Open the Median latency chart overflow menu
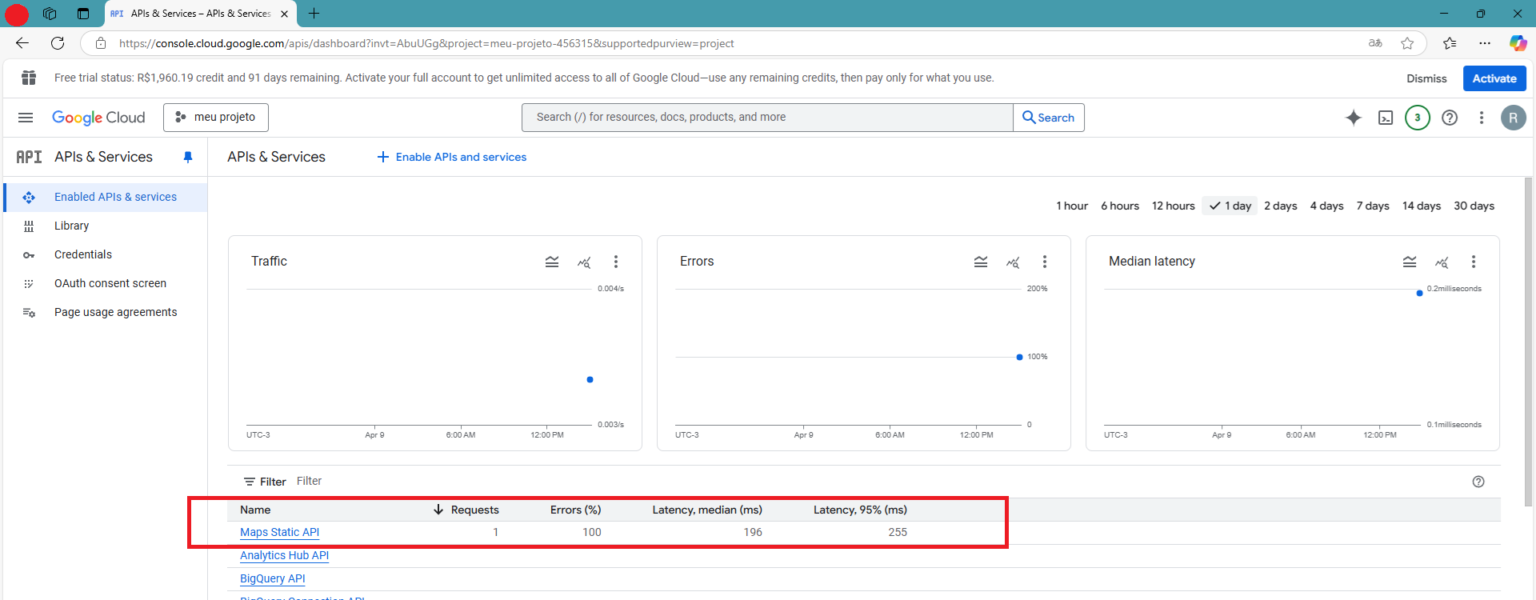The height and width of the screenshot is (600, 1536). pos(1473,261)
